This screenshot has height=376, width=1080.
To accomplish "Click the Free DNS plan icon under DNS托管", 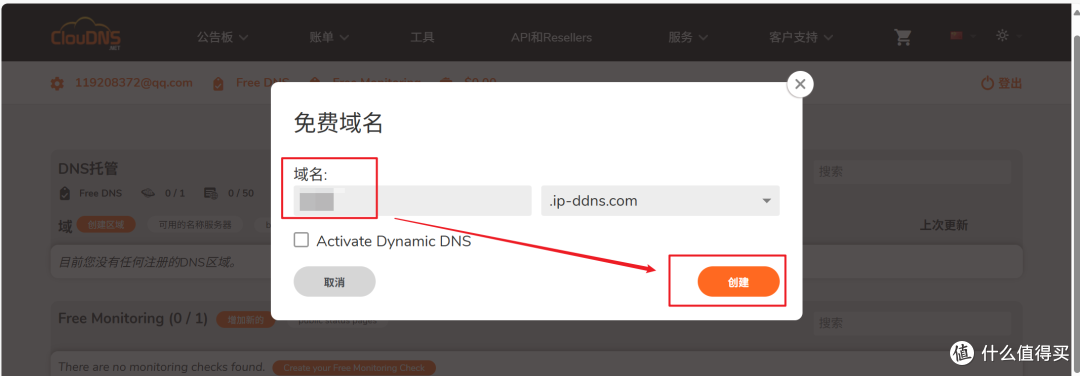I will [x=65, y=193].
